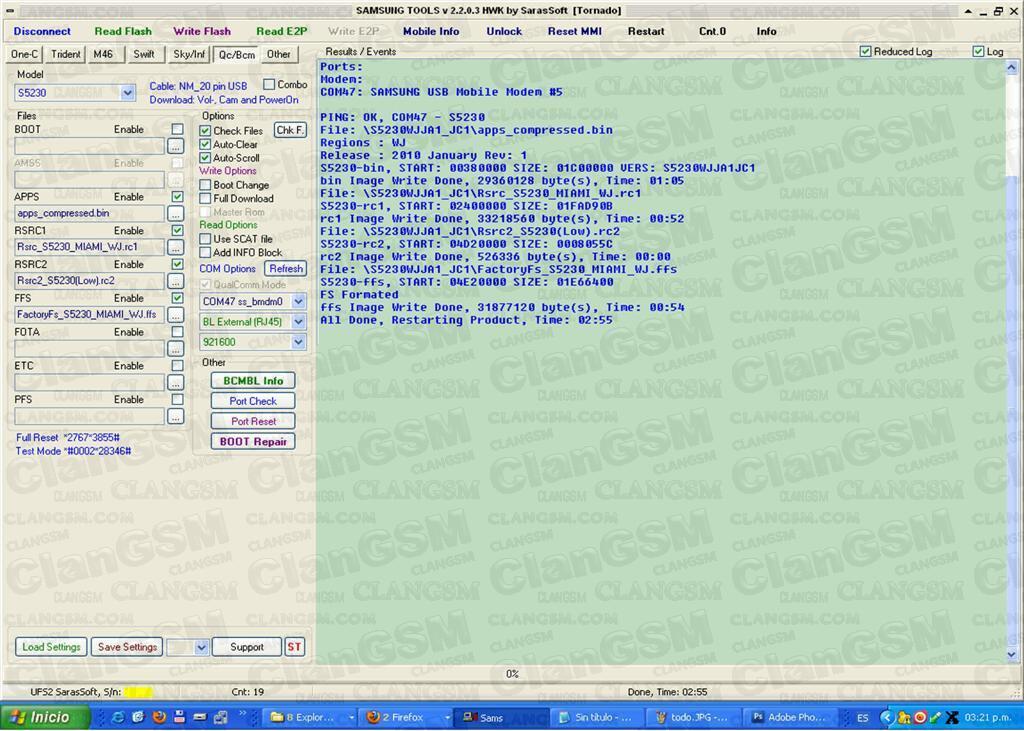Browse for ETC file with ... button

pos(175,382)
